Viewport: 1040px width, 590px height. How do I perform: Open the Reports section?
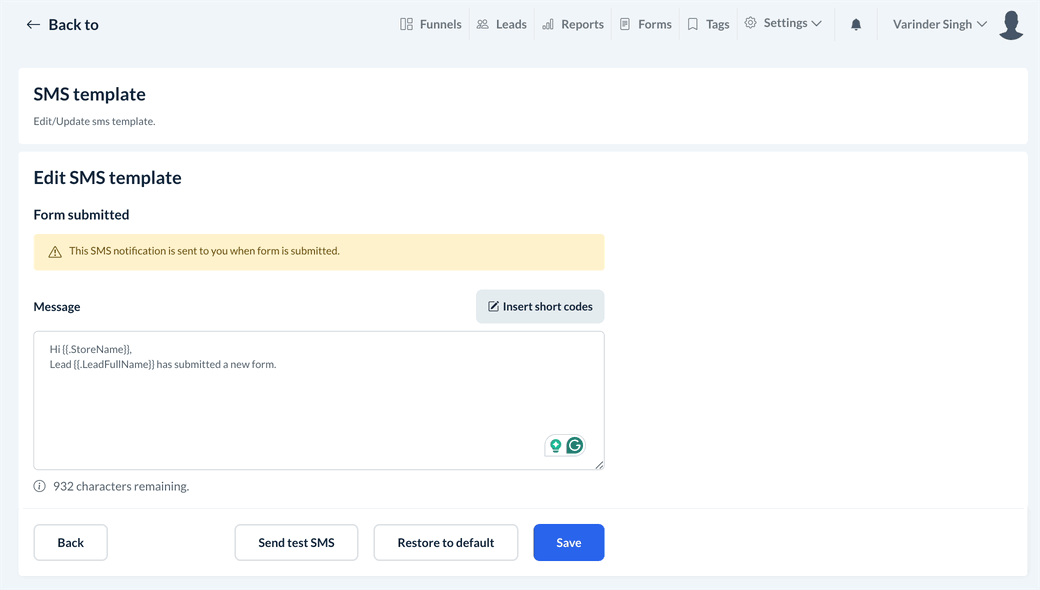point(572,25)
